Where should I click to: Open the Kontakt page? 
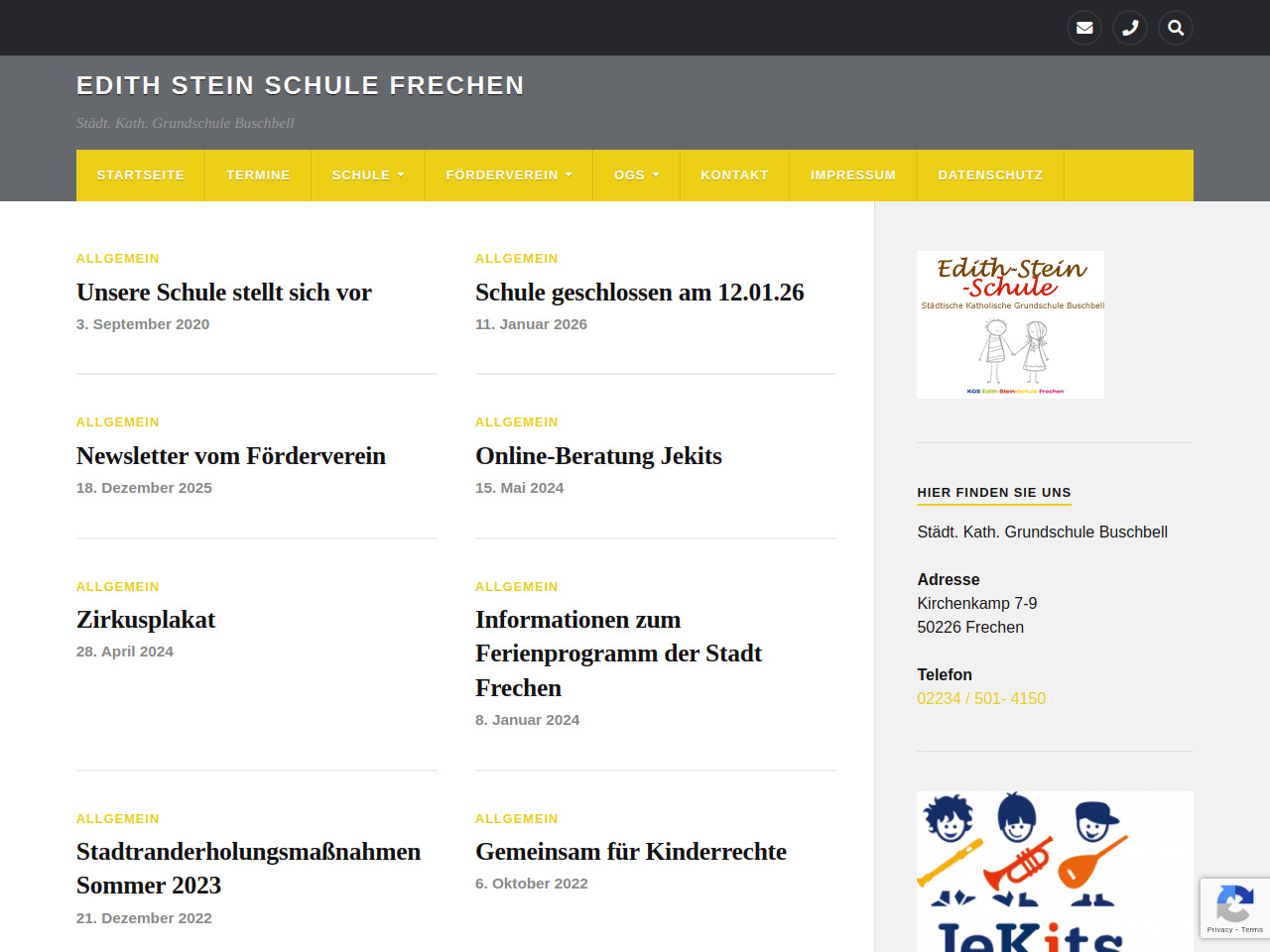coord(734,176)
